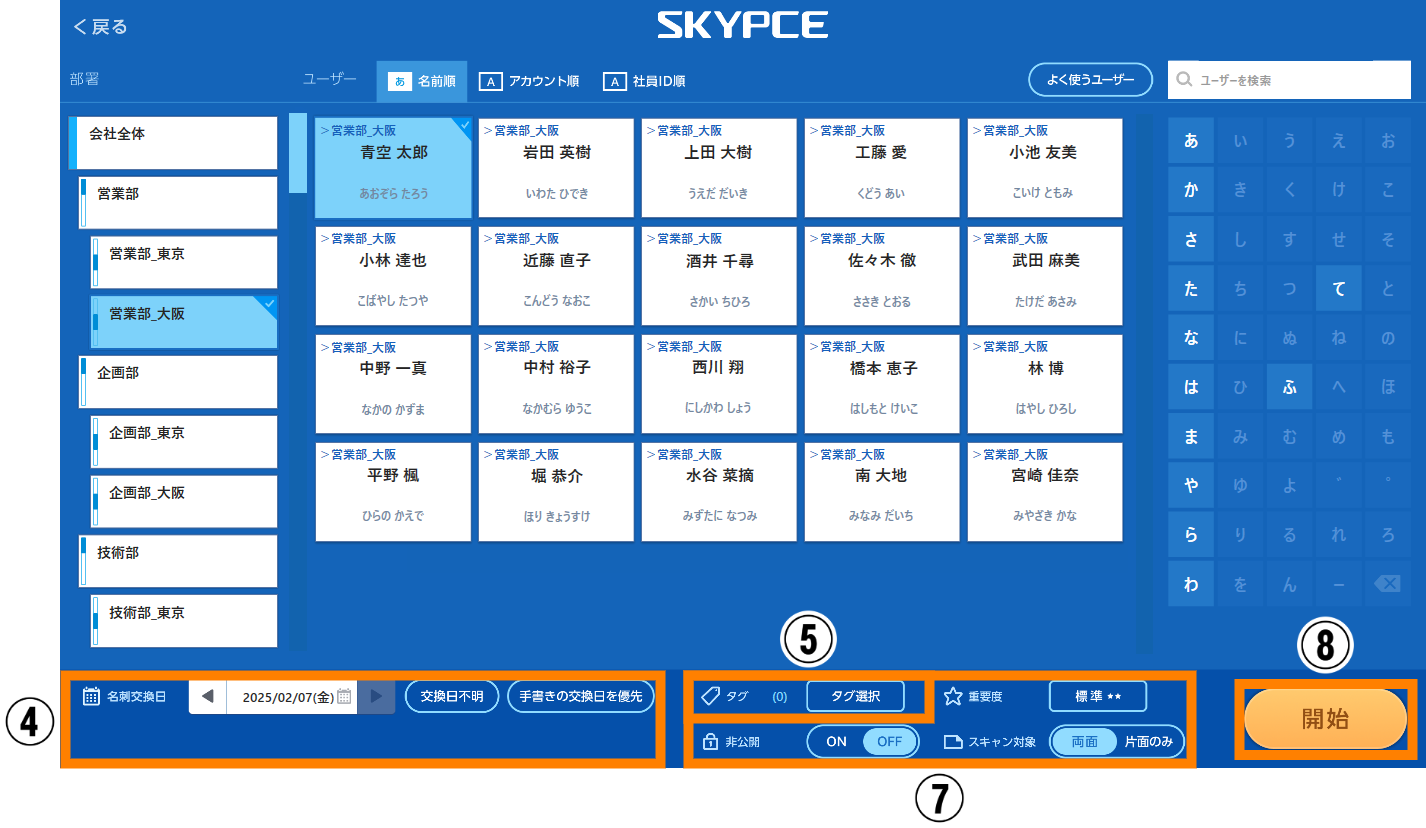This screenshot has width=1426, height=828.
Task: Go to previous business card exchange date
Action: (x=207, y=697)
